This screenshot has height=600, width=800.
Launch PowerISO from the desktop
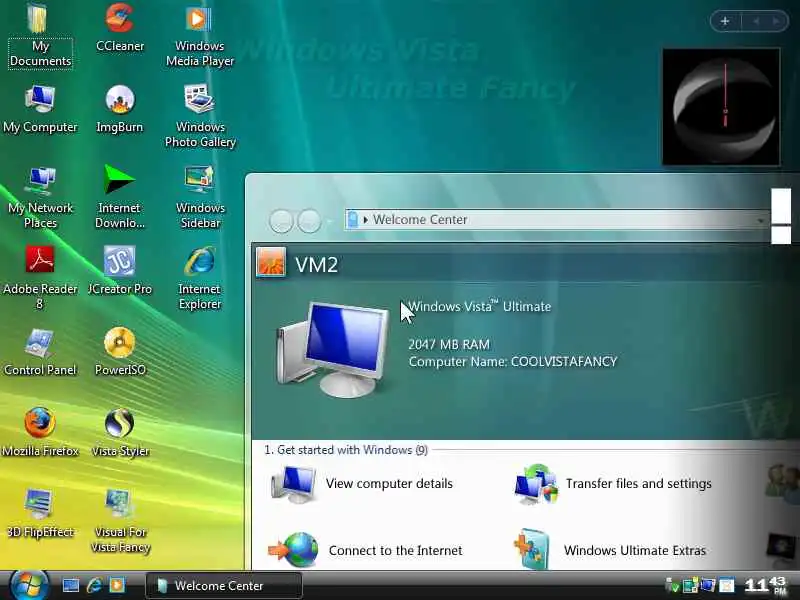[120, 352]
